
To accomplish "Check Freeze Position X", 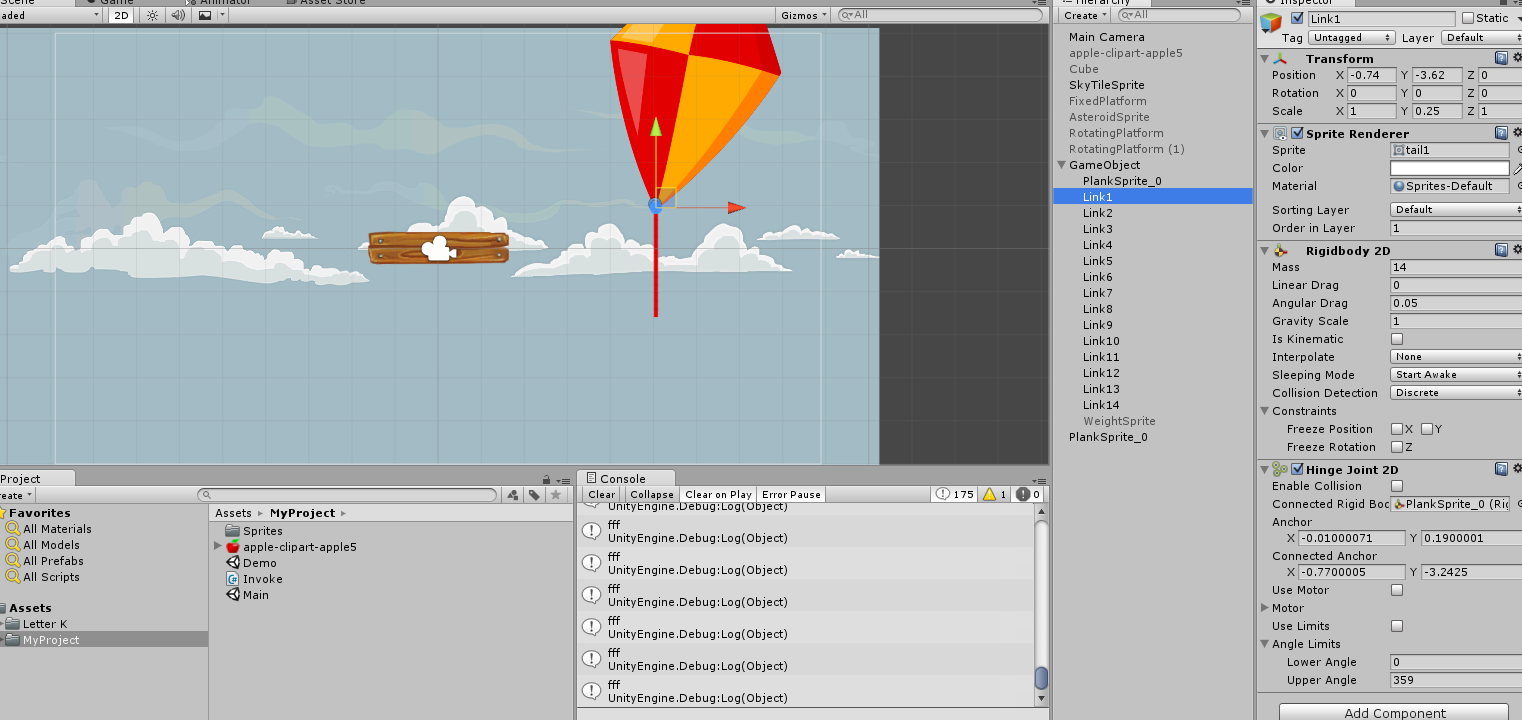I will pyautogui.click(x=1397, y=429).
